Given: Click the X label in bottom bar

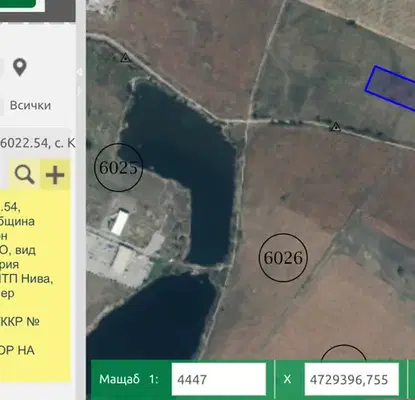Looking at the screenshot, I should point(287,379).
